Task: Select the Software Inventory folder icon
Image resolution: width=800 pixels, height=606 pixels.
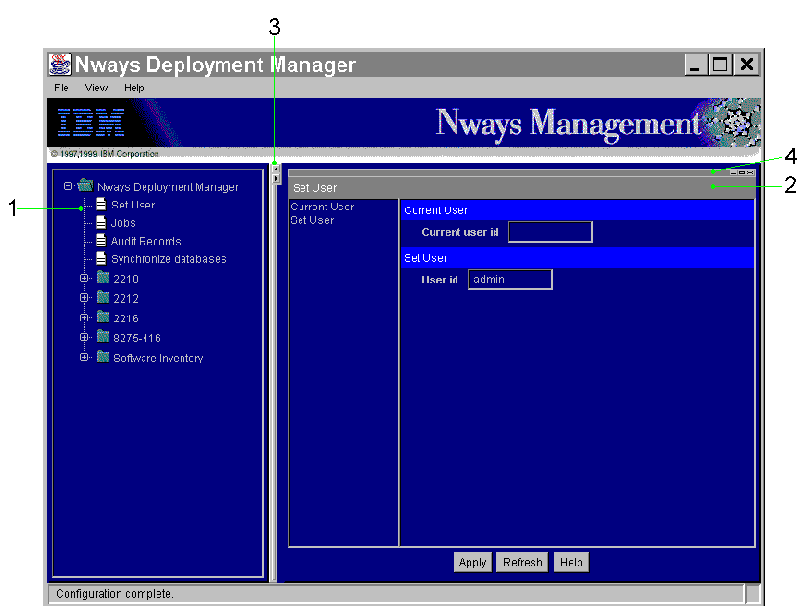Action: [x=103, y=357]
